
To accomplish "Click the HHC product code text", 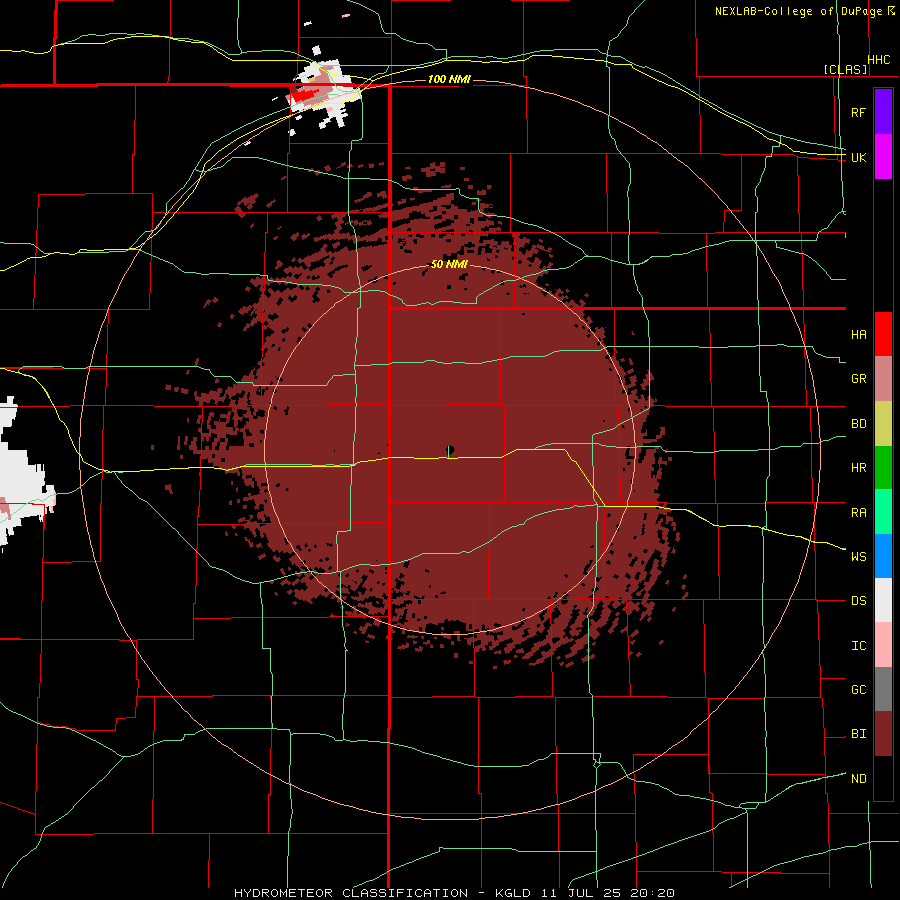I will (879, 59).
